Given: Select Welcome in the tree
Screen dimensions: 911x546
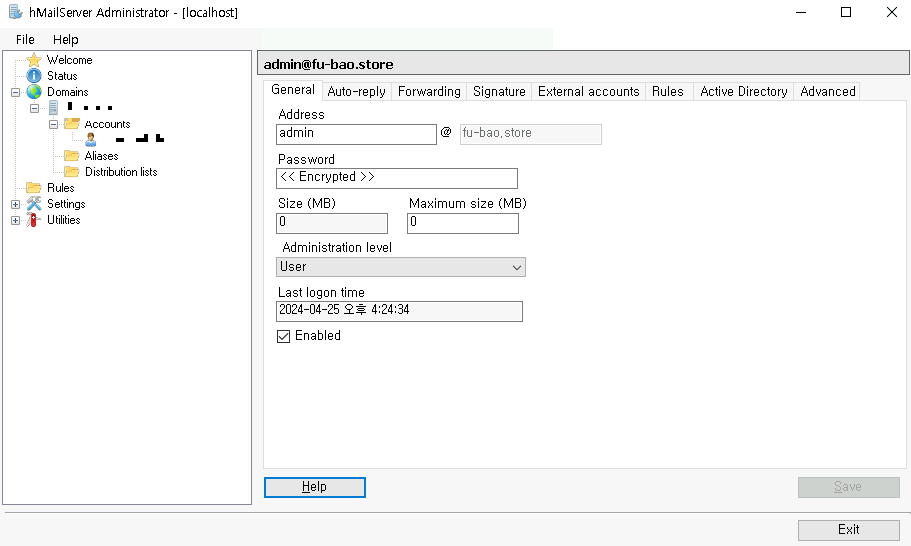Looking at the screenshot, I should pos(69,60).
